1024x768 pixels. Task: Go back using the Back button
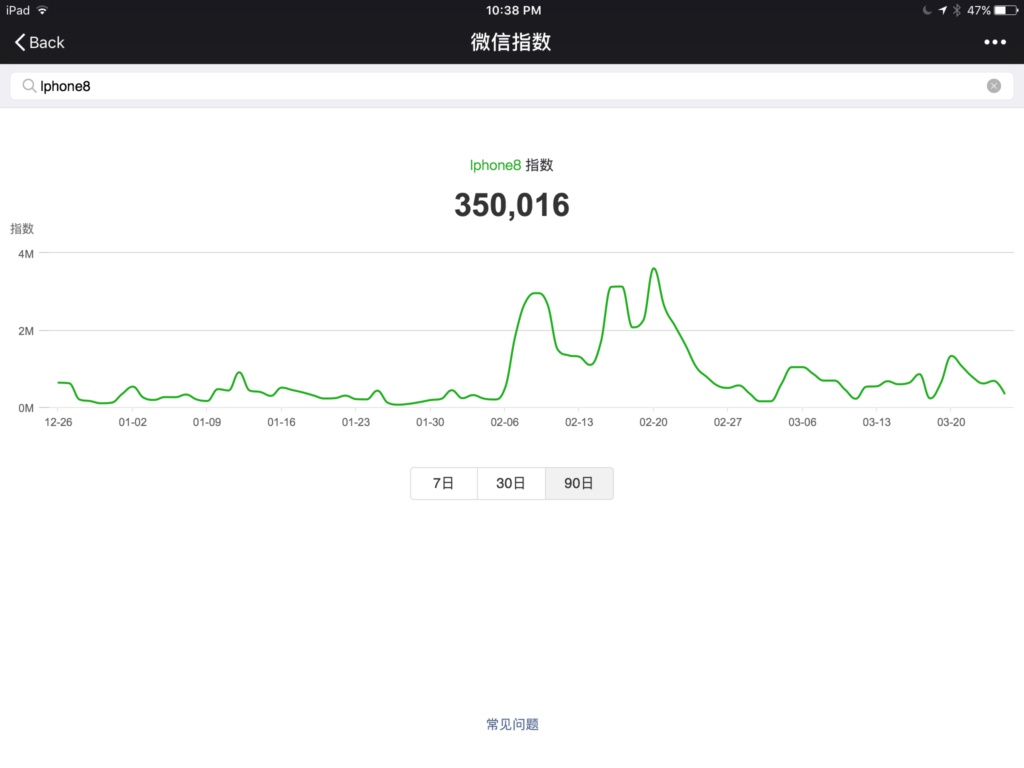(x=40, y=42)
